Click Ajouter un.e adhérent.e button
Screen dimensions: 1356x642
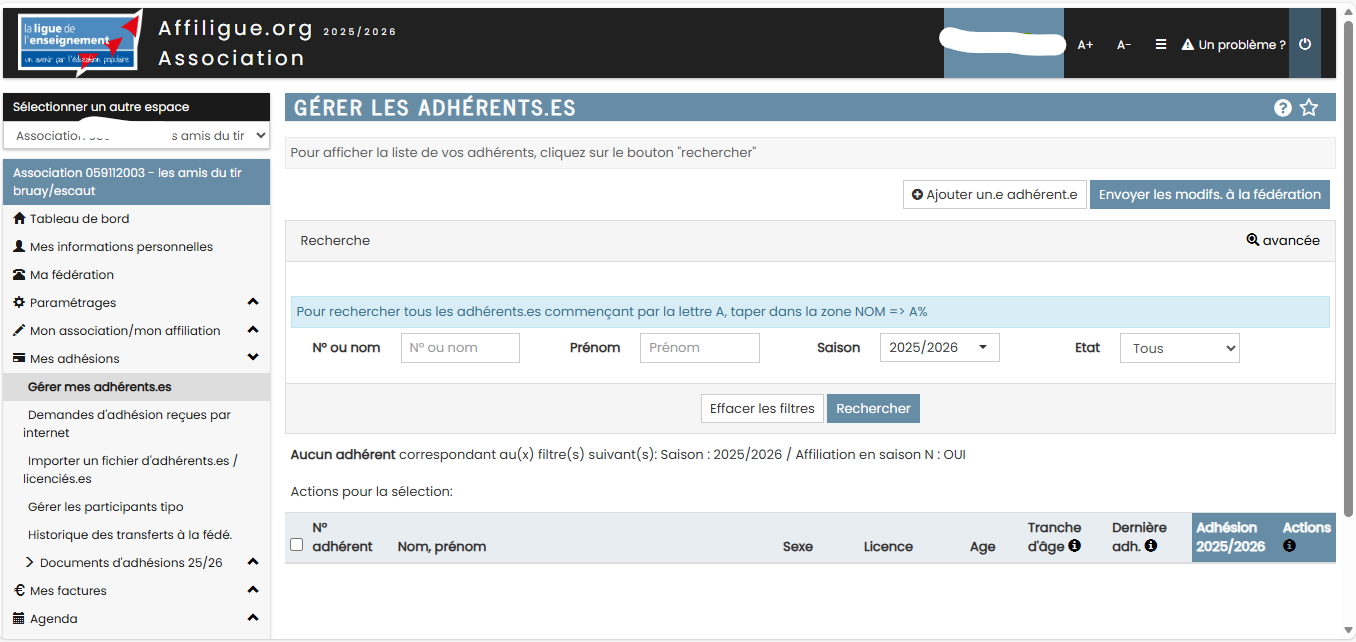point(994,195)
